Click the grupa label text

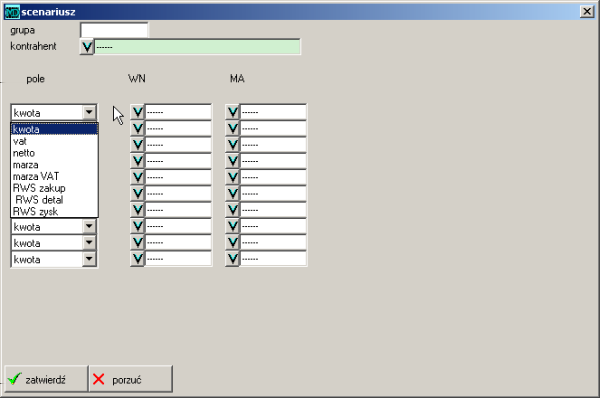pos(23,31)
